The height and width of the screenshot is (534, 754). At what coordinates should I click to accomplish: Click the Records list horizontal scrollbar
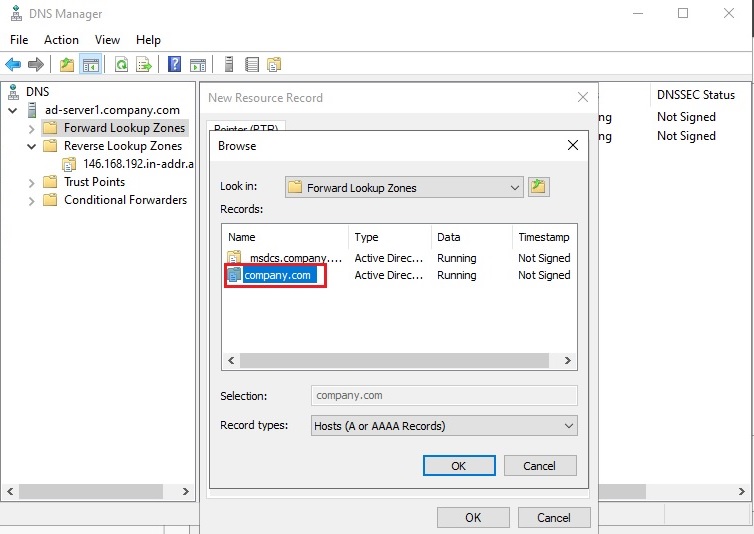pyautogui.click(x=400, y=361)
